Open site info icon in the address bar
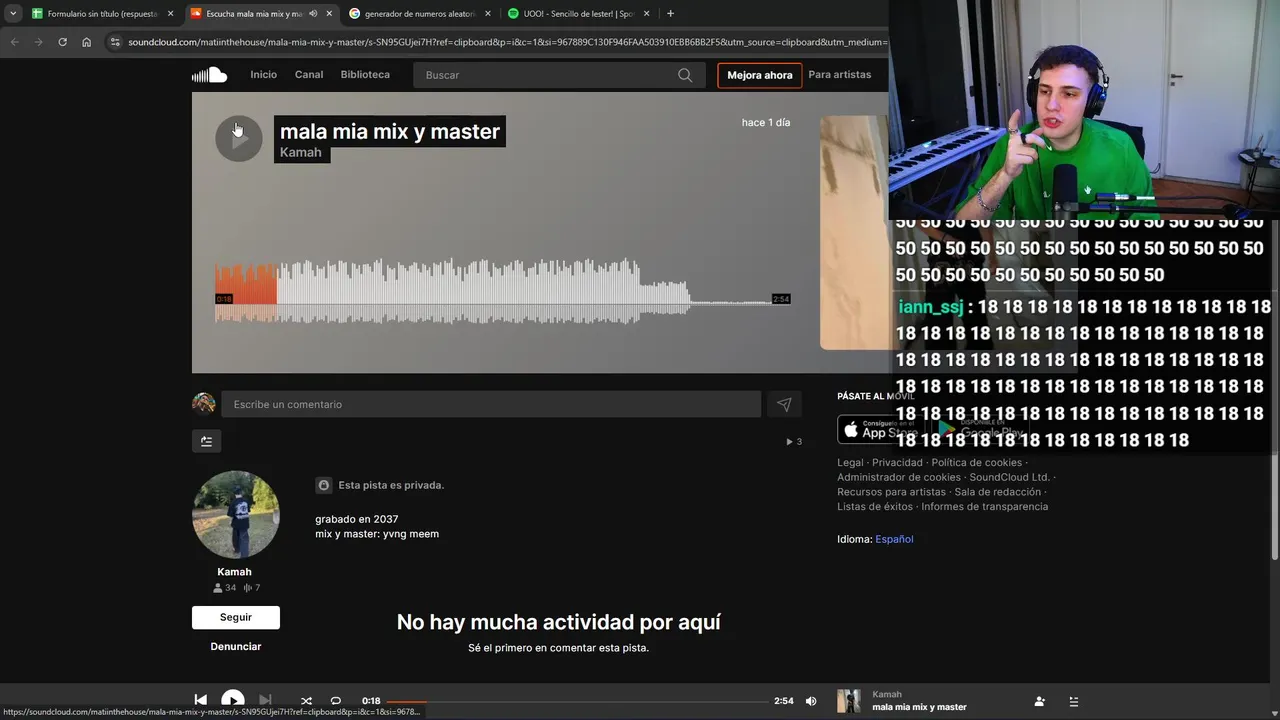 click(115, 42)
